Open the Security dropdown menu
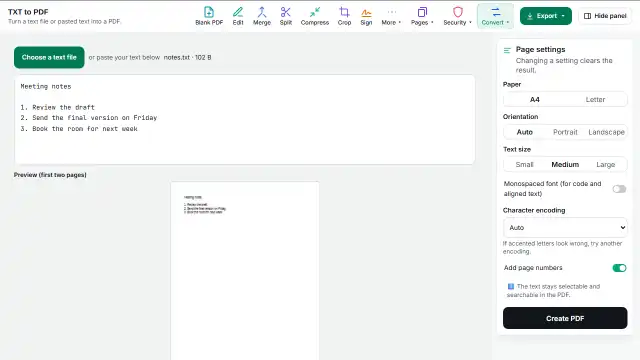The height and width of the screenshot is (360, 640). (x=458, y=16)
